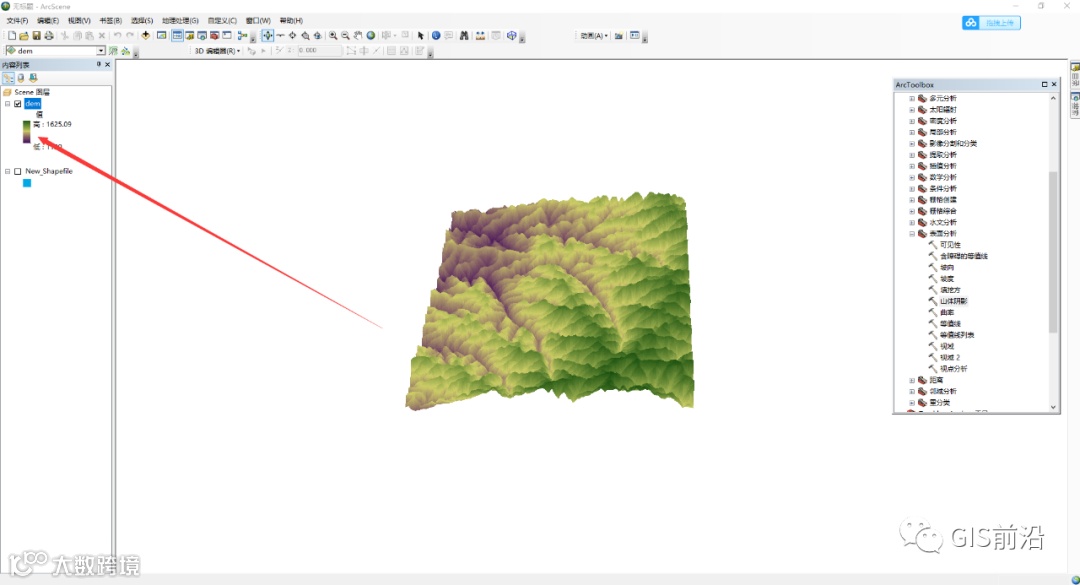This screenshot has height=585, width=1080.
Task: Click the blue New_Shapefile symbol swatch
Action: [27, 183]
